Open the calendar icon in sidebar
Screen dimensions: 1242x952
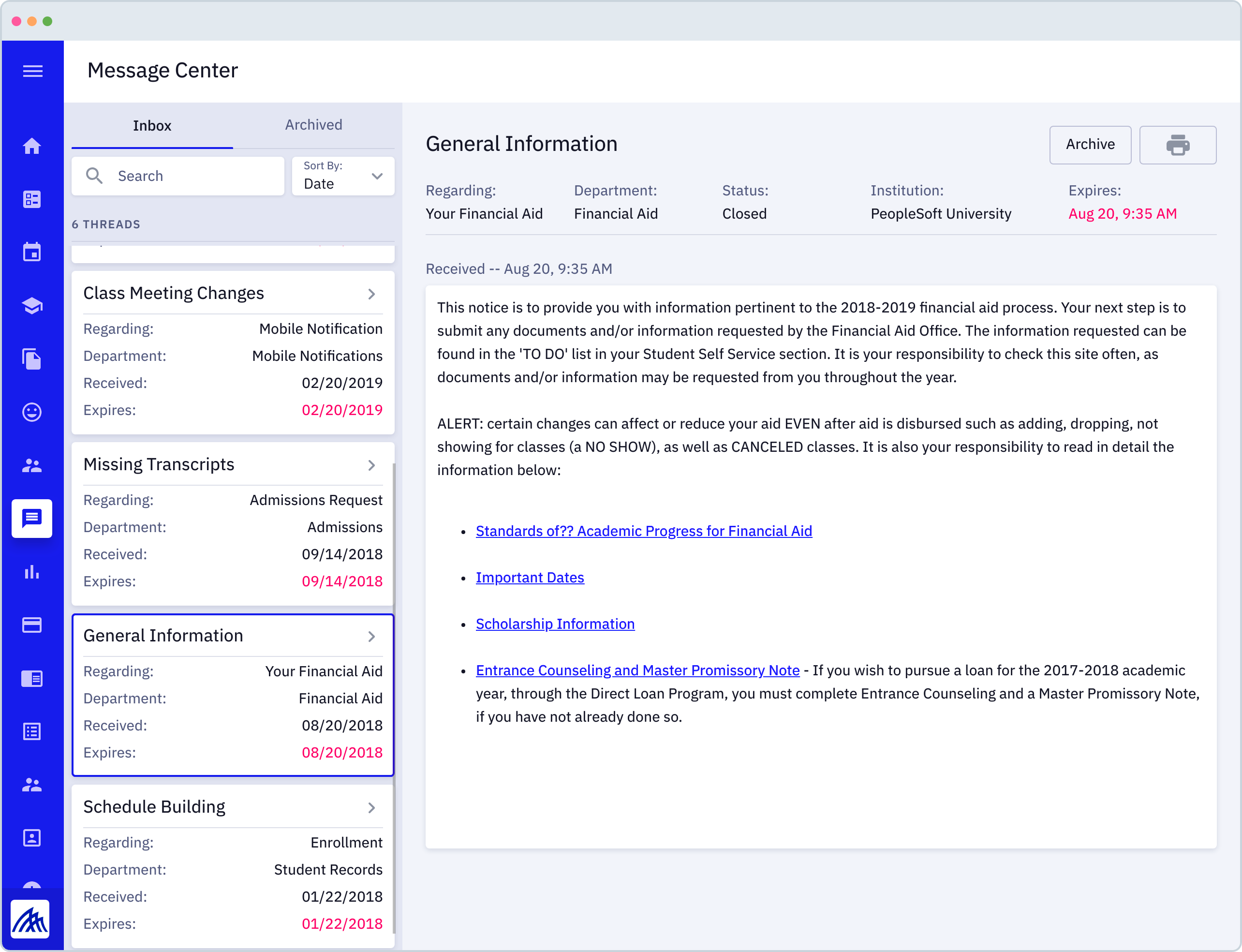32,252
